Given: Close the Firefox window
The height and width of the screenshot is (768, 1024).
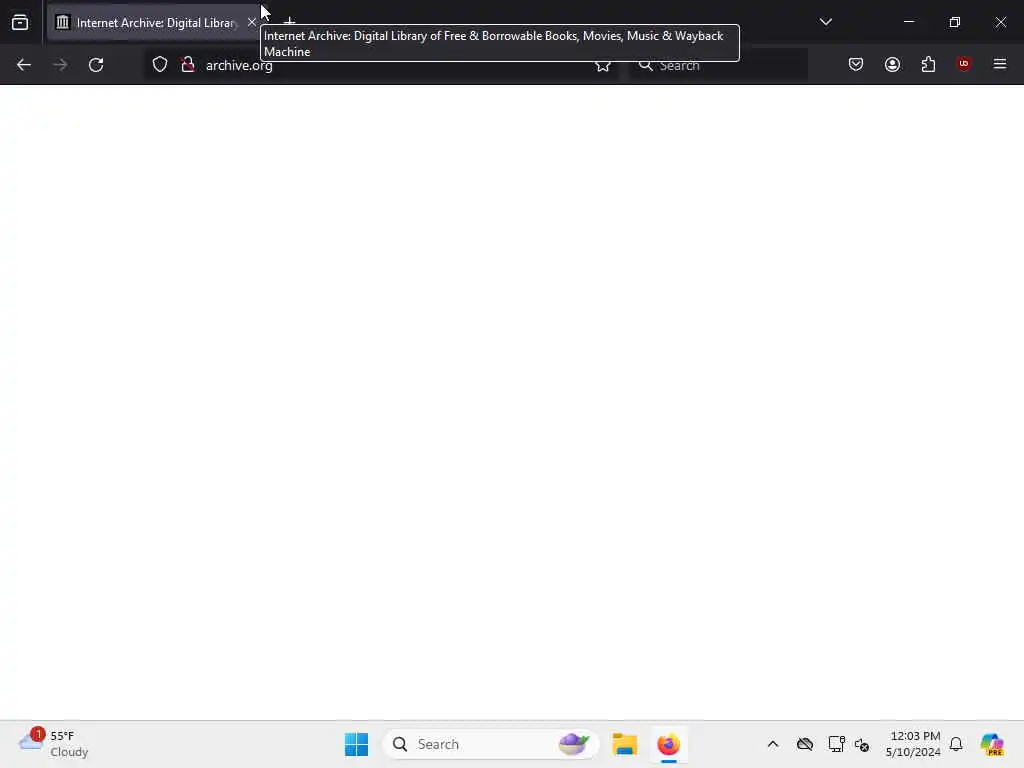Looking at the screenshot, I should (1000, 22).
